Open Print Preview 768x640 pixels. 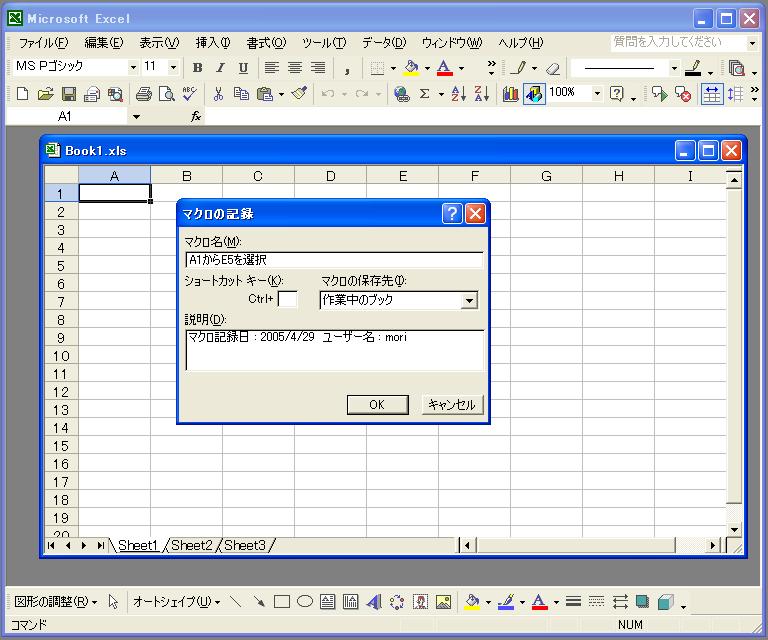point(167,94)
